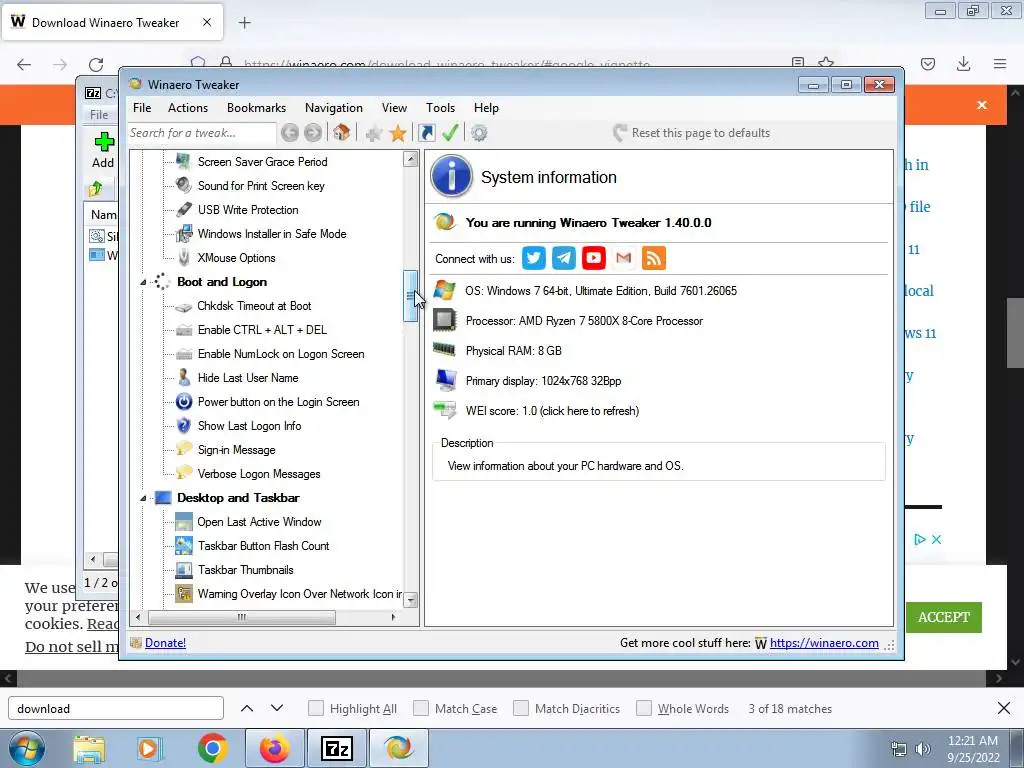Viewport: 1024px width, 768px height.
Task: Enable the Highlight All checkbox
Action: click(316, 709)
